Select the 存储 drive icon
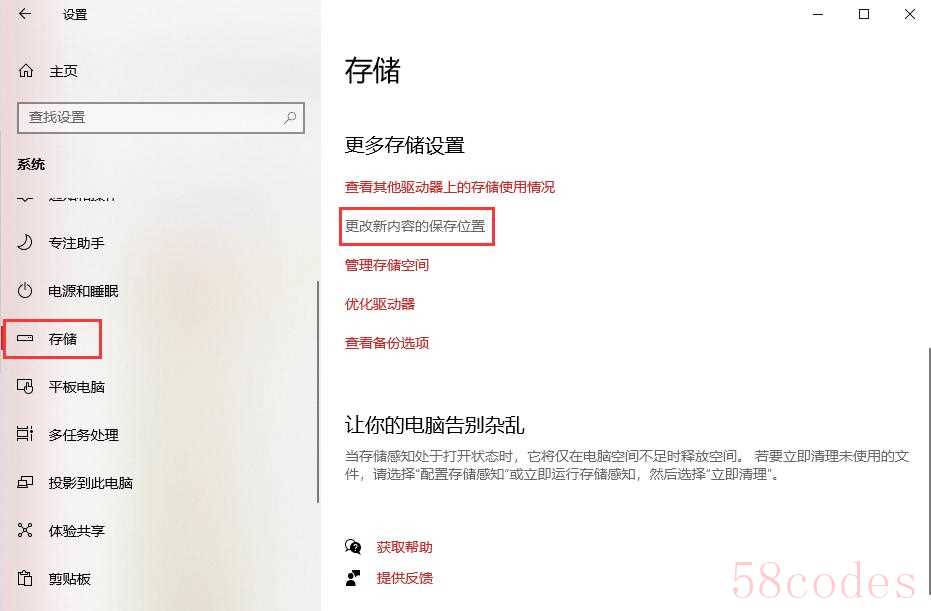 25,338
